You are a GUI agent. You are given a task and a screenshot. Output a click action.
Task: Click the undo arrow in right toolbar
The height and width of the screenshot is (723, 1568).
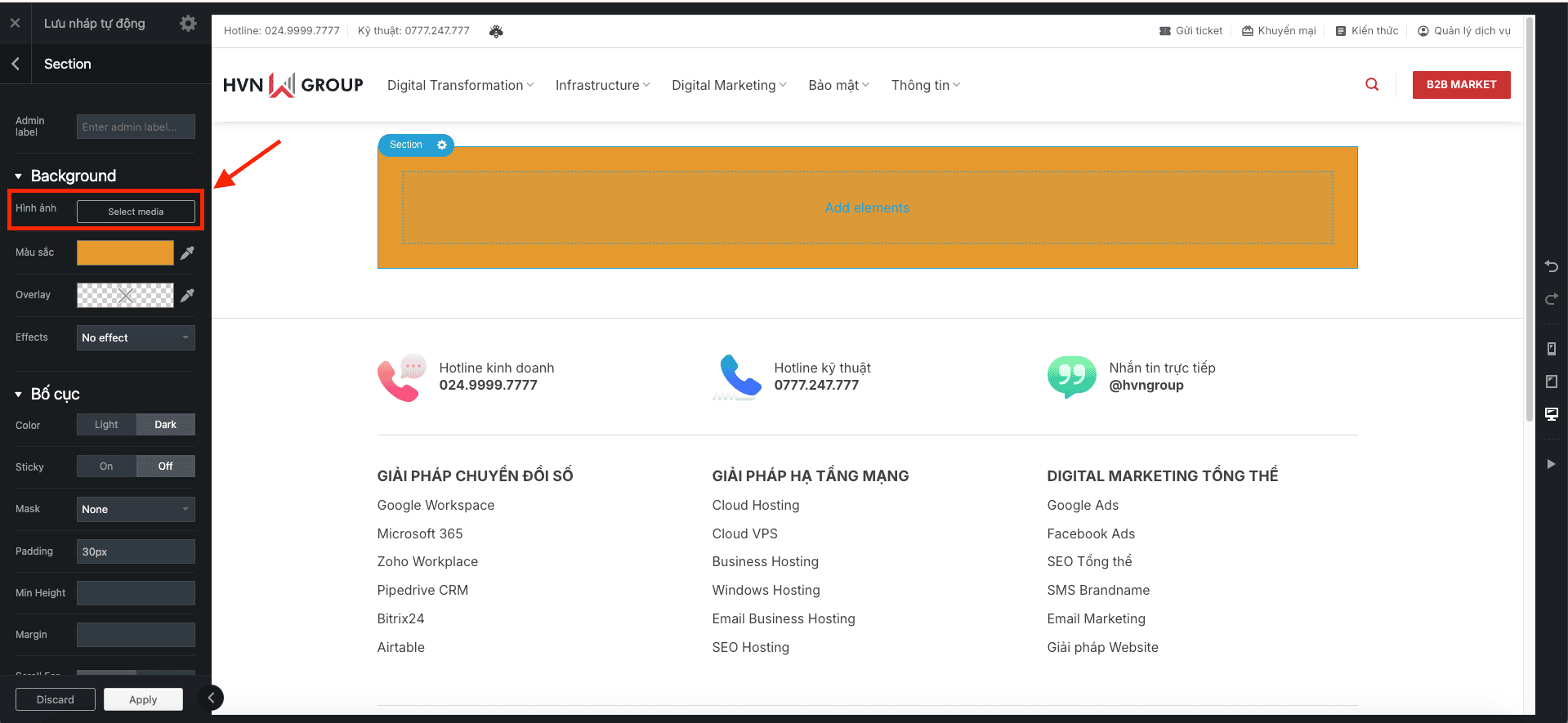point(1551,266)
